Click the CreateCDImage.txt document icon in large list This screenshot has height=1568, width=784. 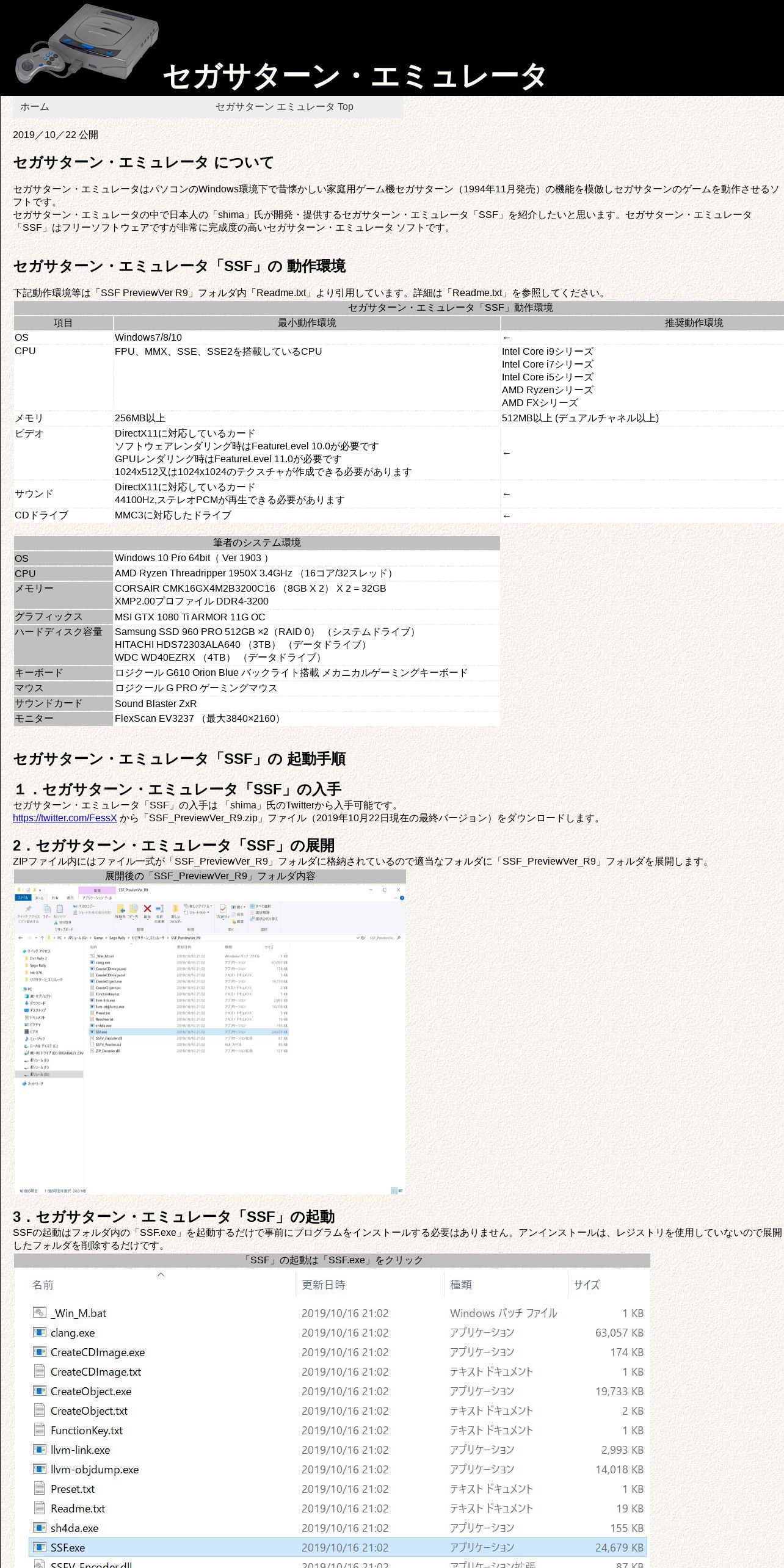39,1371
